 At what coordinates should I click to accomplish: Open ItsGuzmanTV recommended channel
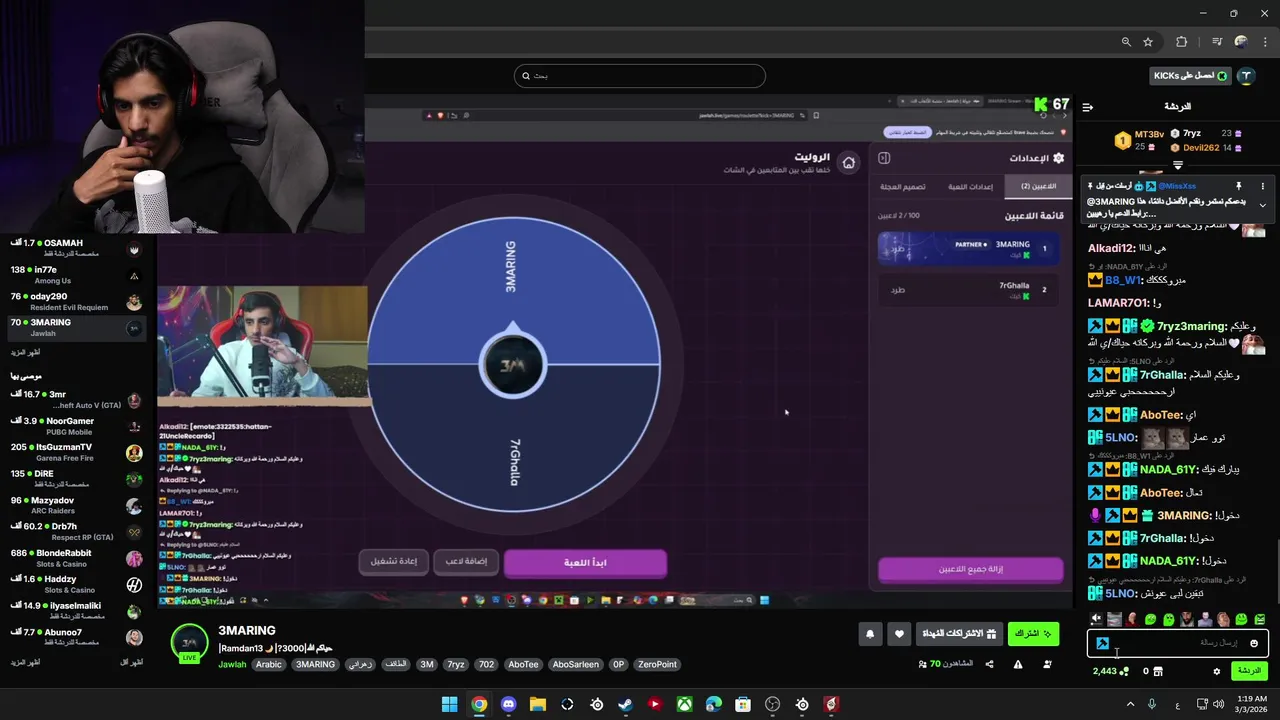click(75, 453)
